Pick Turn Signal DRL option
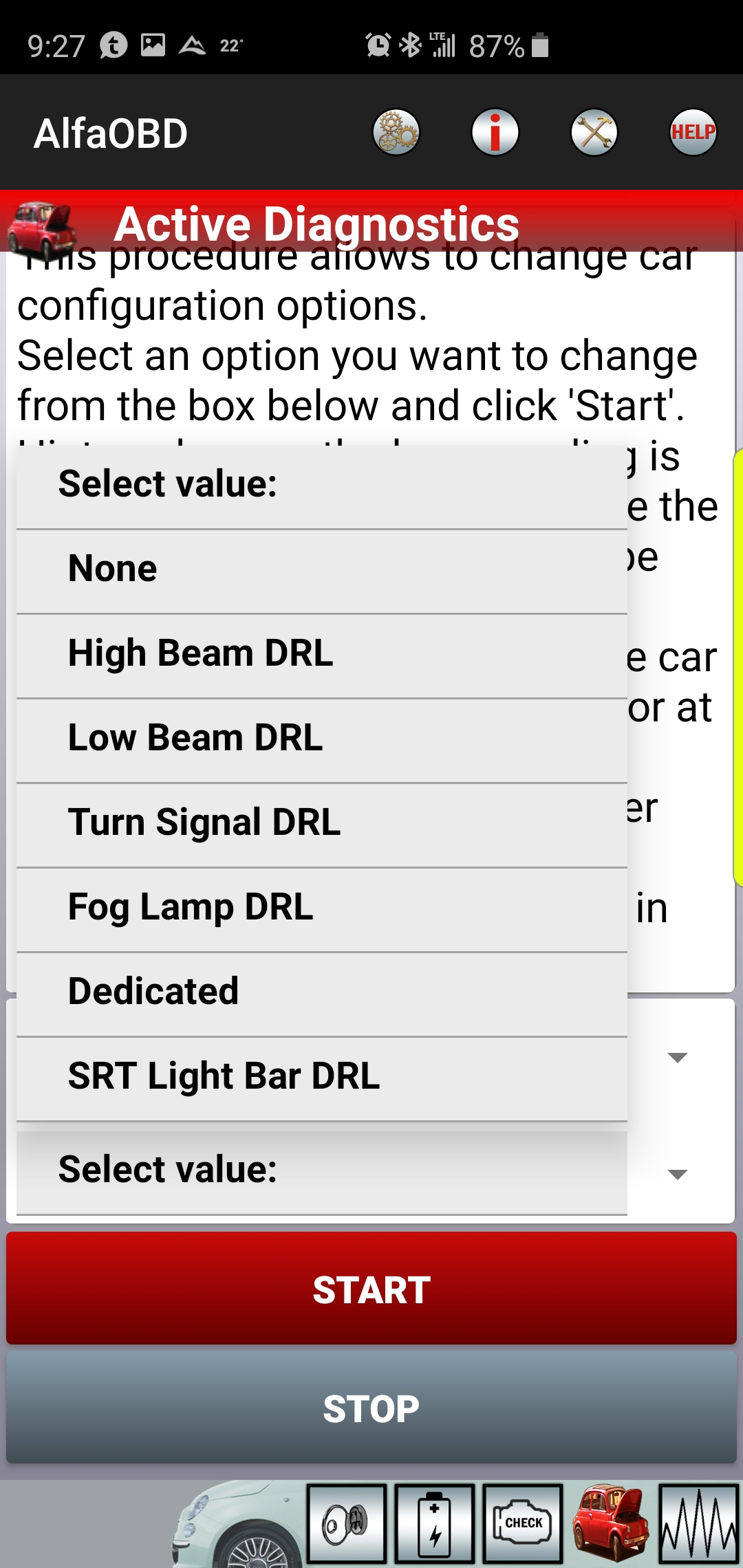The width and height of the screenshot is (743, 1568). [x=322, y=824]
